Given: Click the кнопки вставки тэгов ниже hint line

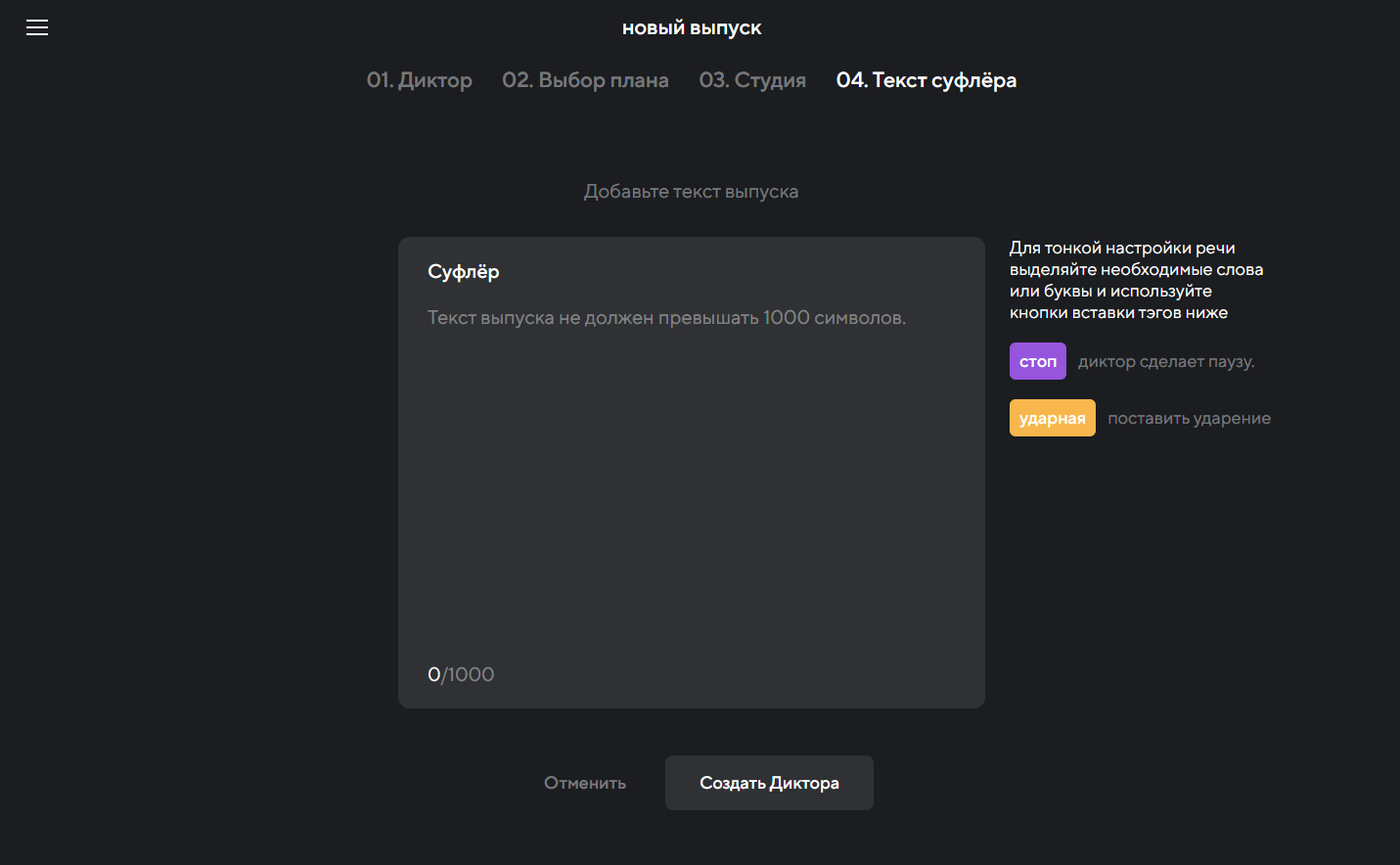Looking at the screenshot, I should (1118, 312).
